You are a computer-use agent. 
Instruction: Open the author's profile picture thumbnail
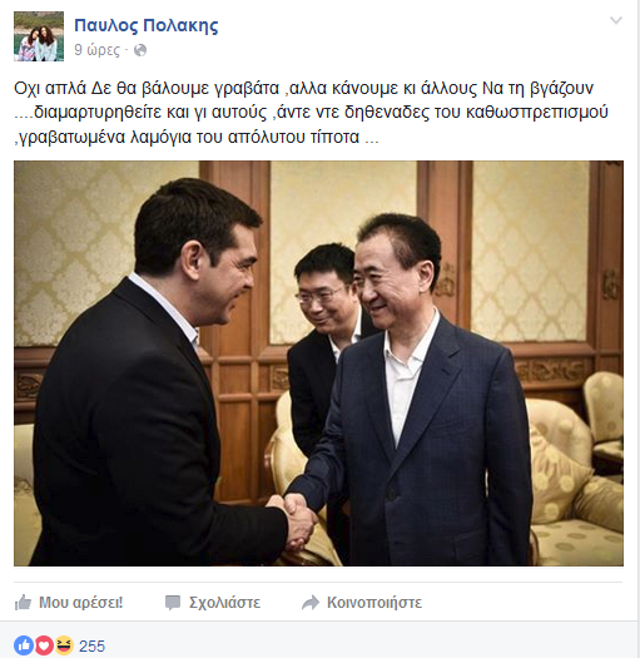tap(39, 37)
